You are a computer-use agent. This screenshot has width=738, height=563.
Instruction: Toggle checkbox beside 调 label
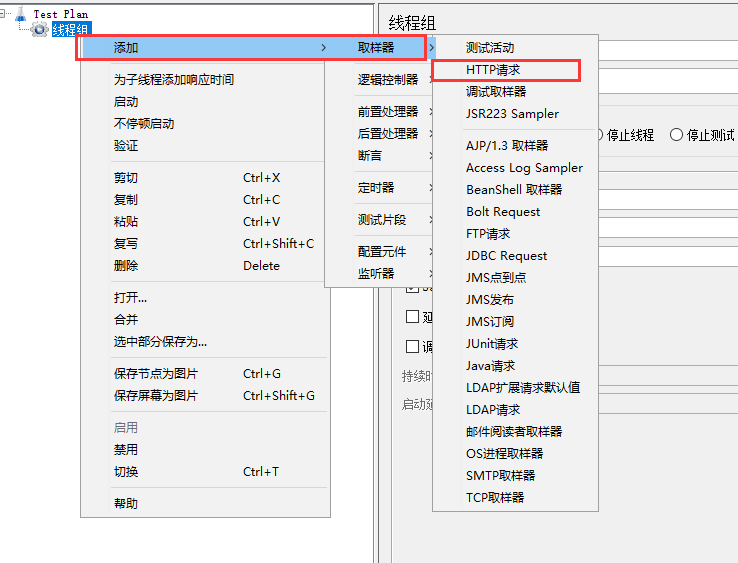[412, 346]
